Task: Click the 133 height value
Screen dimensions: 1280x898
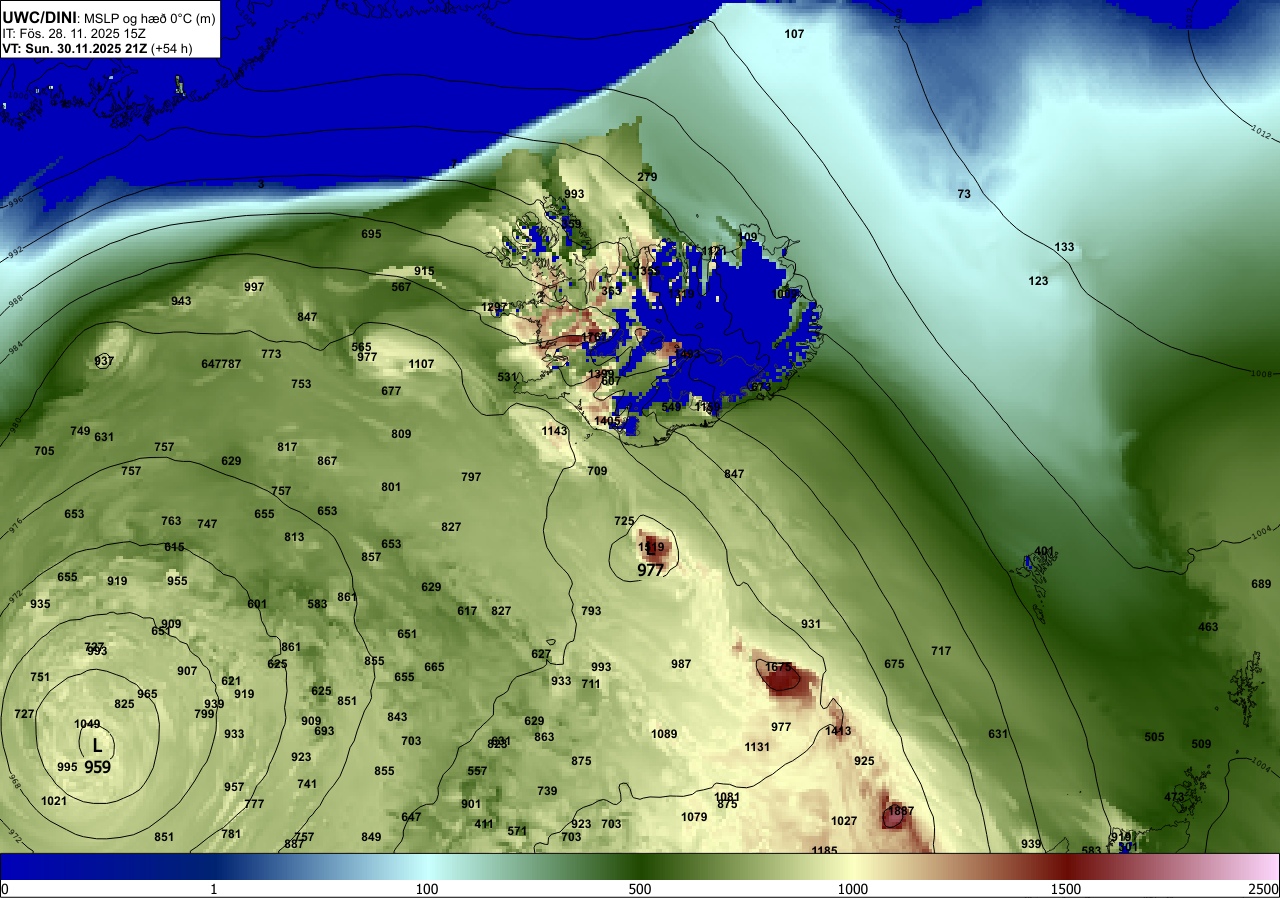Action: pyautogui.click(x=1064, y=247)
